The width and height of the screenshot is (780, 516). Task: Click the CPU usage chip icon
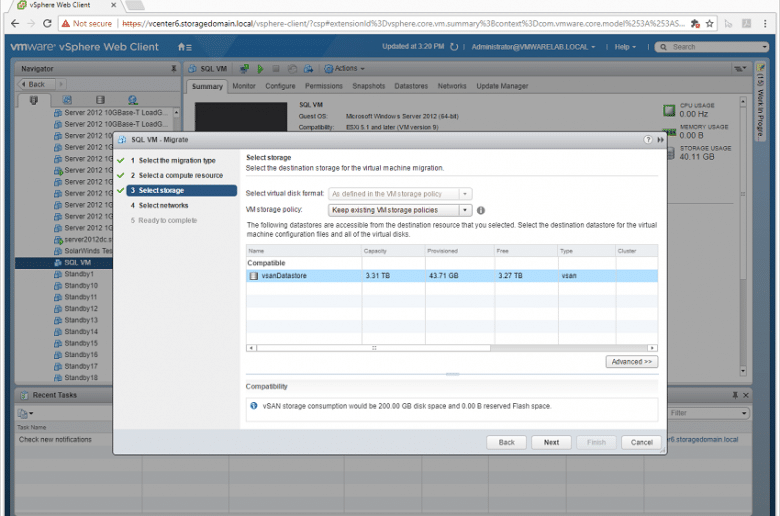click(x=669, y=110)
